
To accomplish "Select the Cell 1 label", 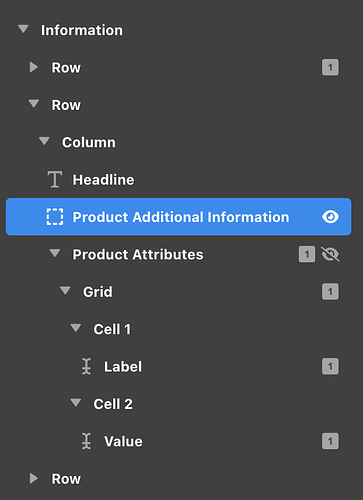I will tap(112, 329).
